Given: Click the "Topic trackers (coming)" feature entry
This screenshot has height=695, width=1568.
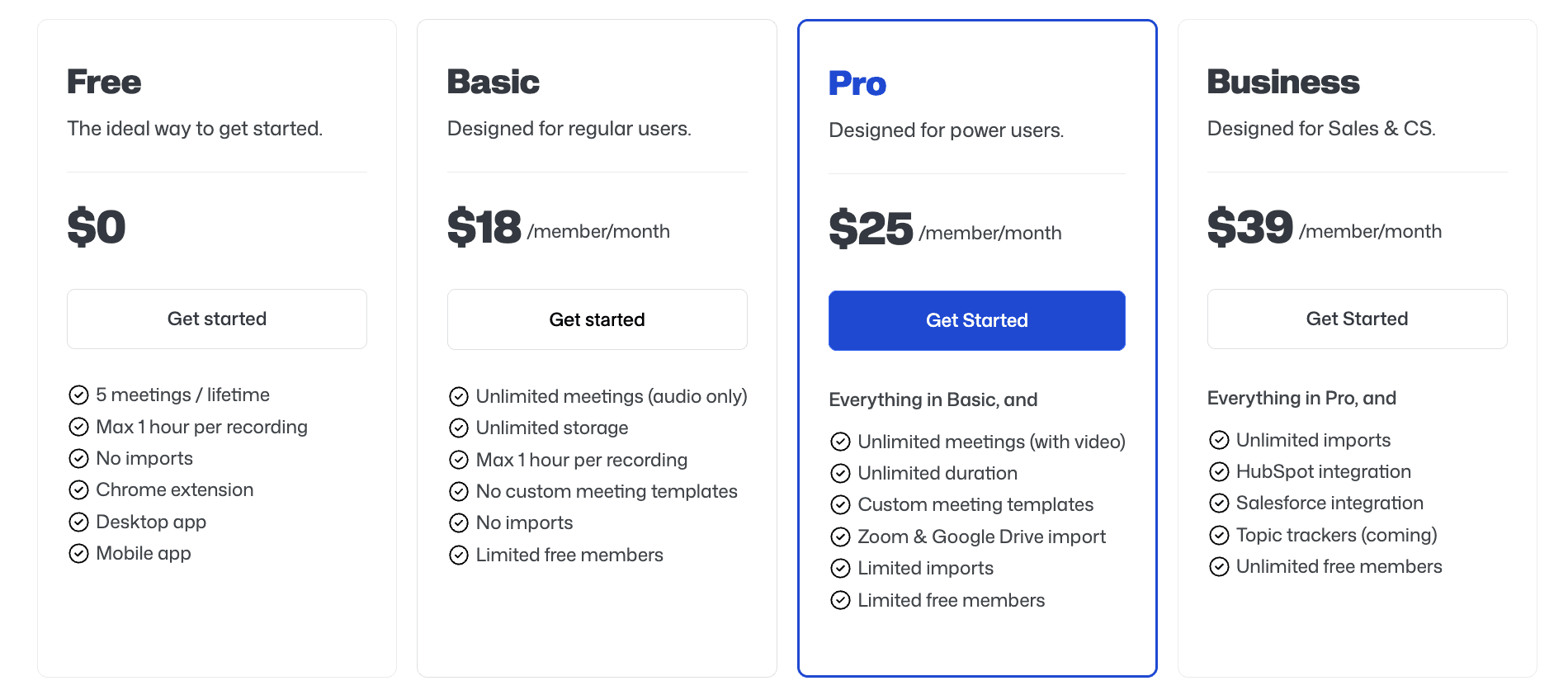Looking at the screenshot, I should coord(1336,535).
